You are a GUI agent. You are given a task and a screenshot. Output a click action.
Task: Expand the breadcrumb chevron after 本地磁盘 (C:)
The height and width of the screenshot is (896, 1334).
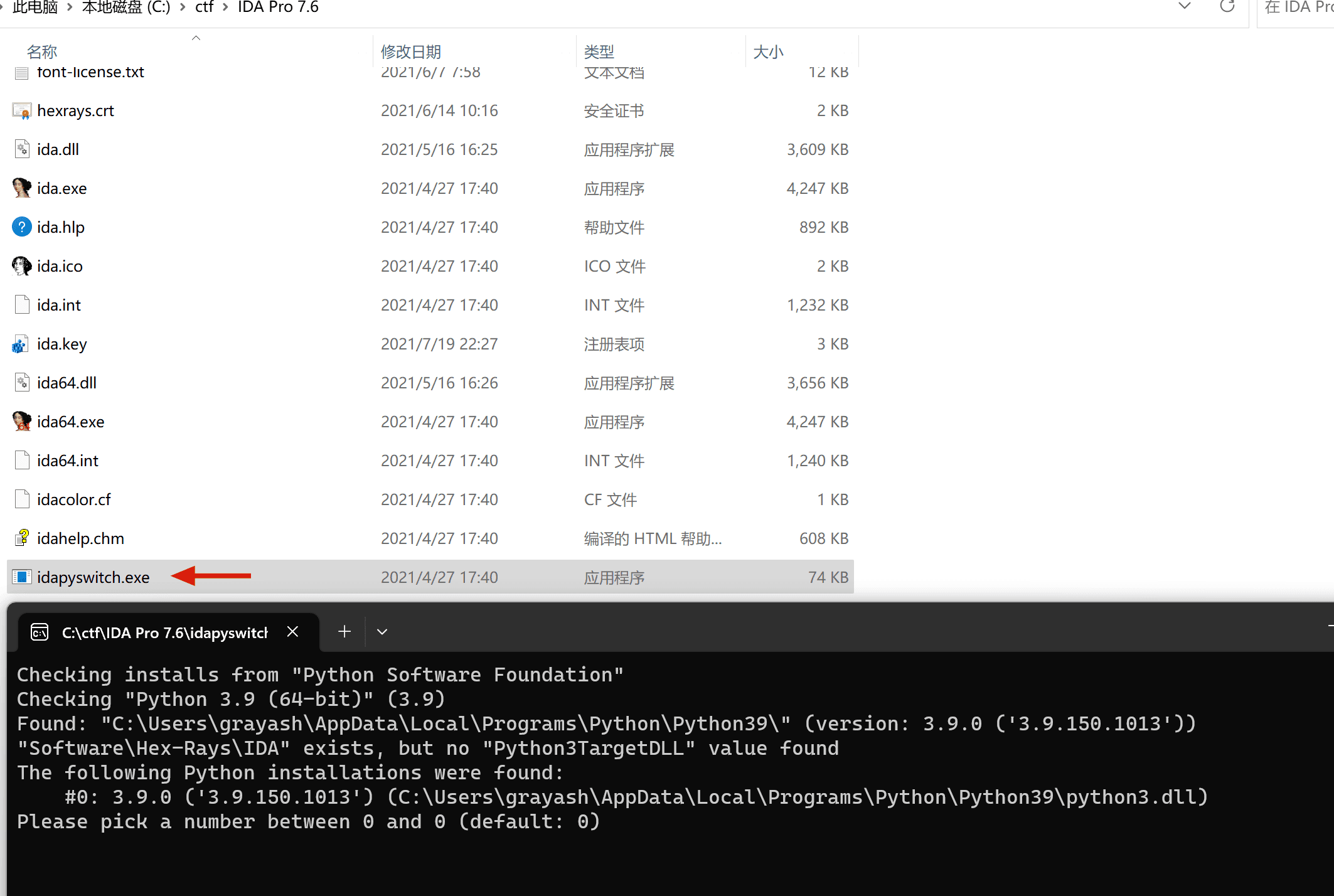tap(183, 8)
